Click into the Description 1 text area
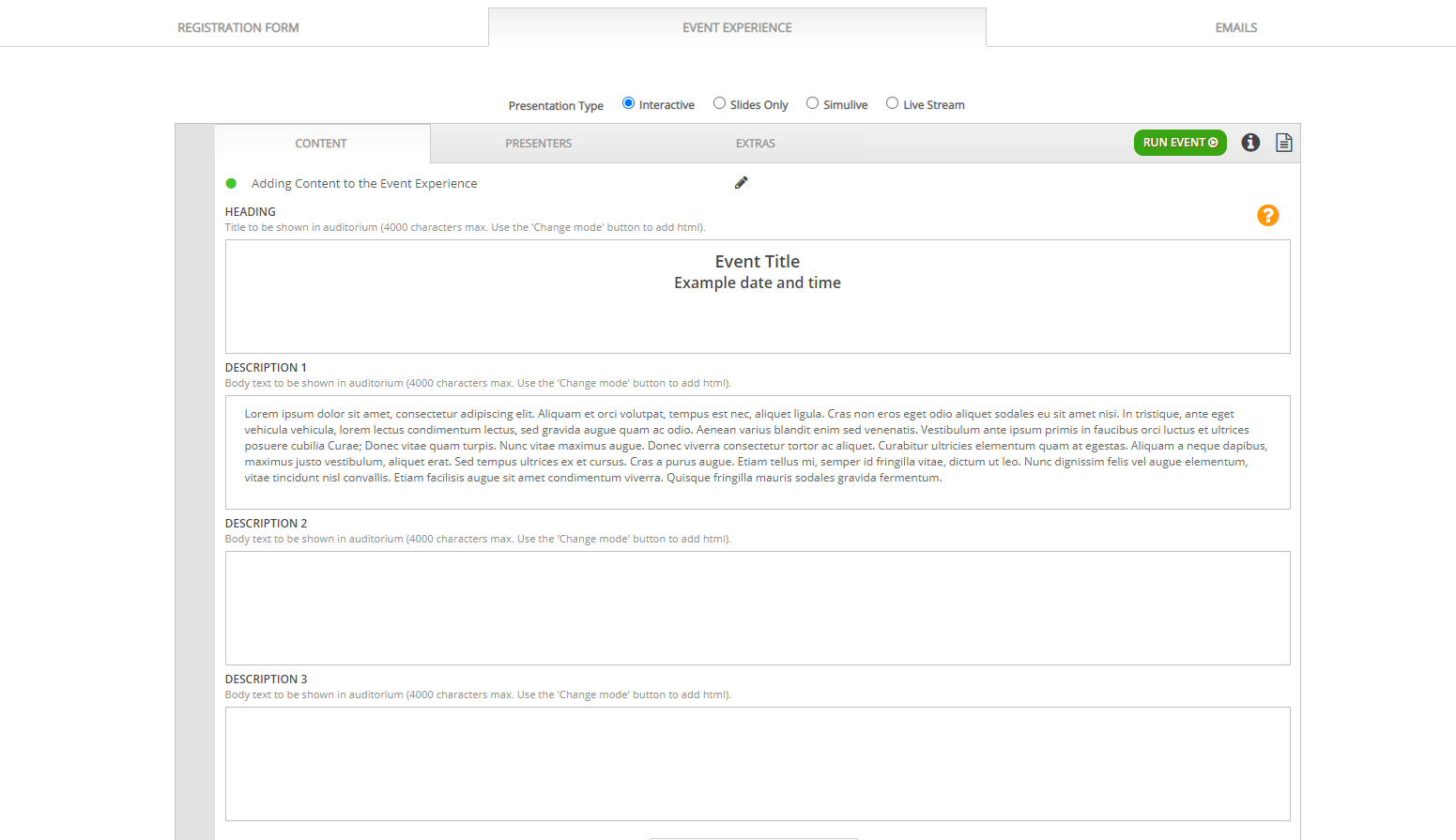The image size is (1456, 840). click(758, 452)
